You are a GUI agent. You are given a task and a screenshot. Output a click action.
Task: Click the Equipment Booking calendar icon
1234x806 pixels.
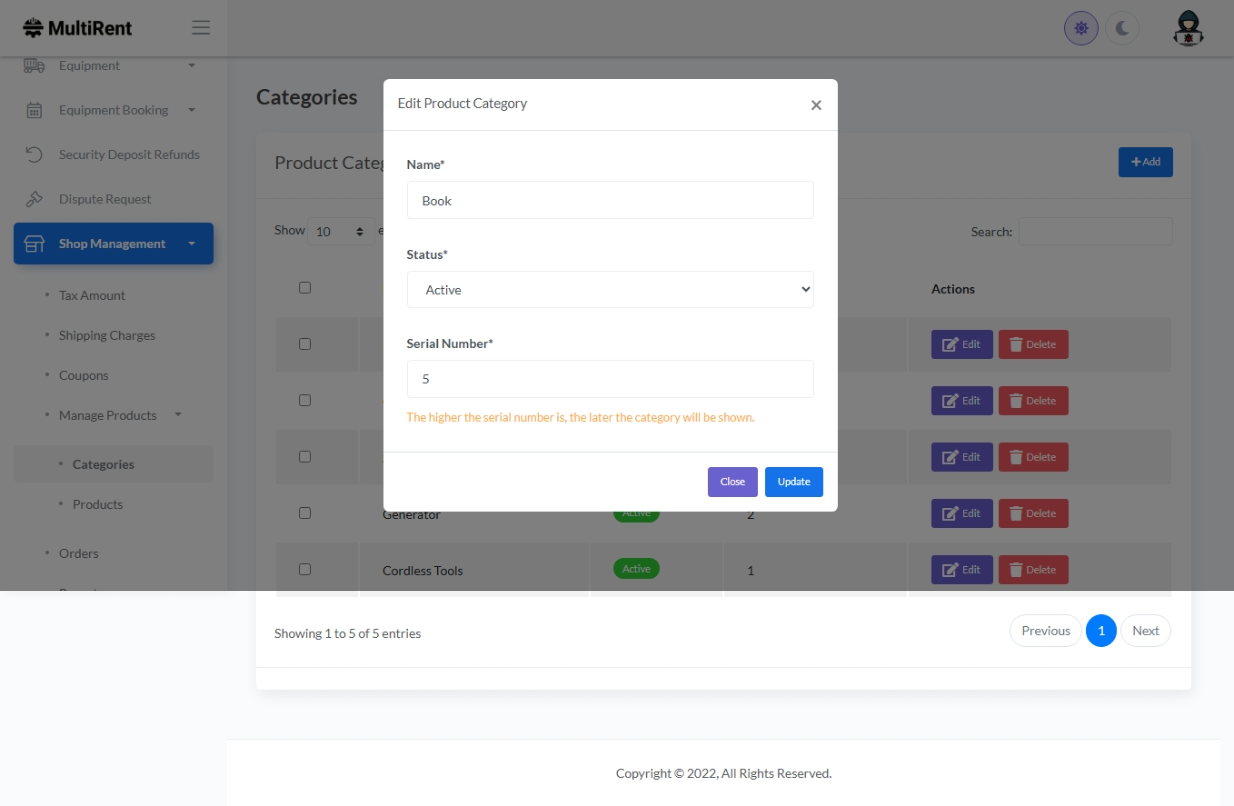pos(34,110)
